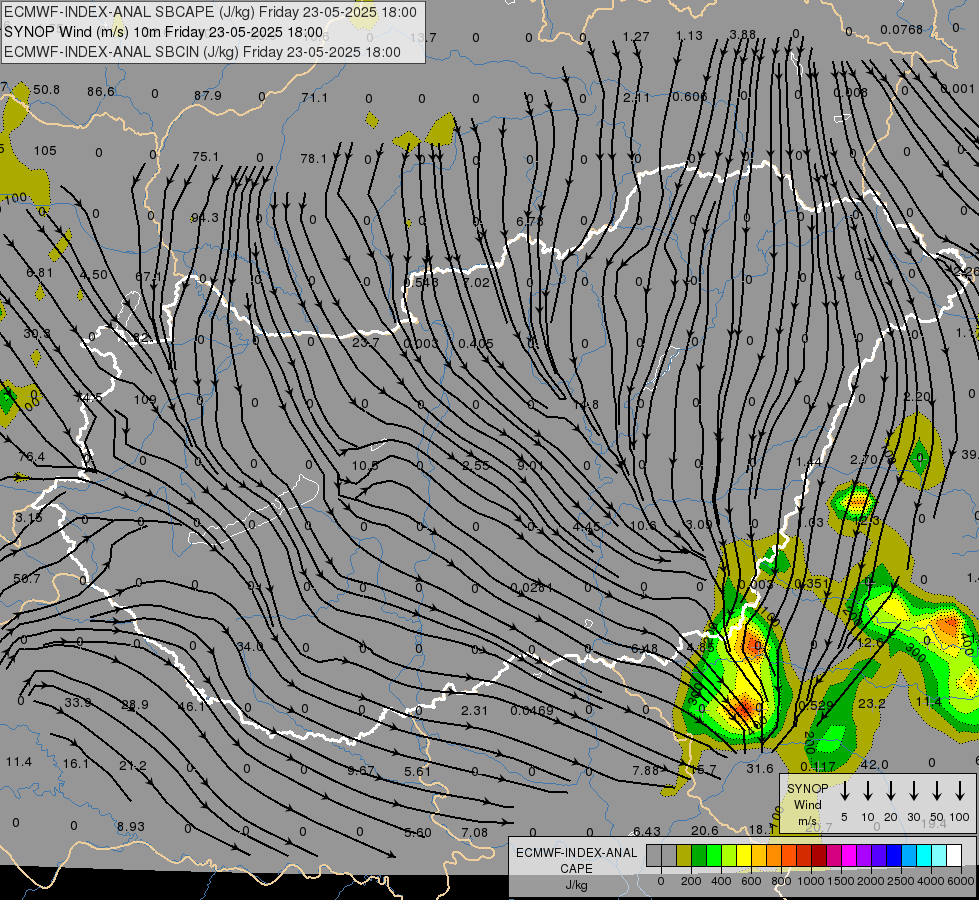Screen dimensions: 979x900
Task: Click the map value 3.88
Action: (743, 34)
